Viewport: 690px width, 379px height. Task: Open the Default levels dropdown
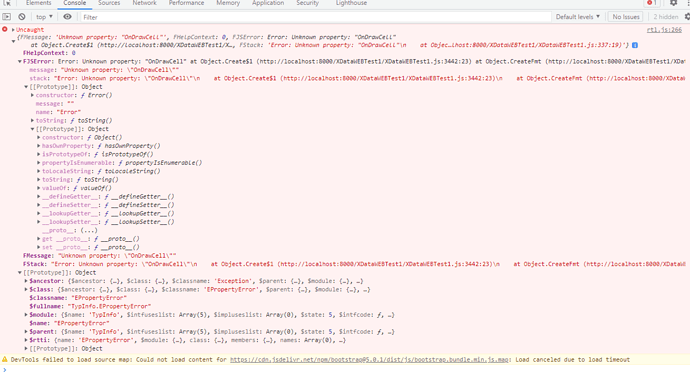(577, 17)
